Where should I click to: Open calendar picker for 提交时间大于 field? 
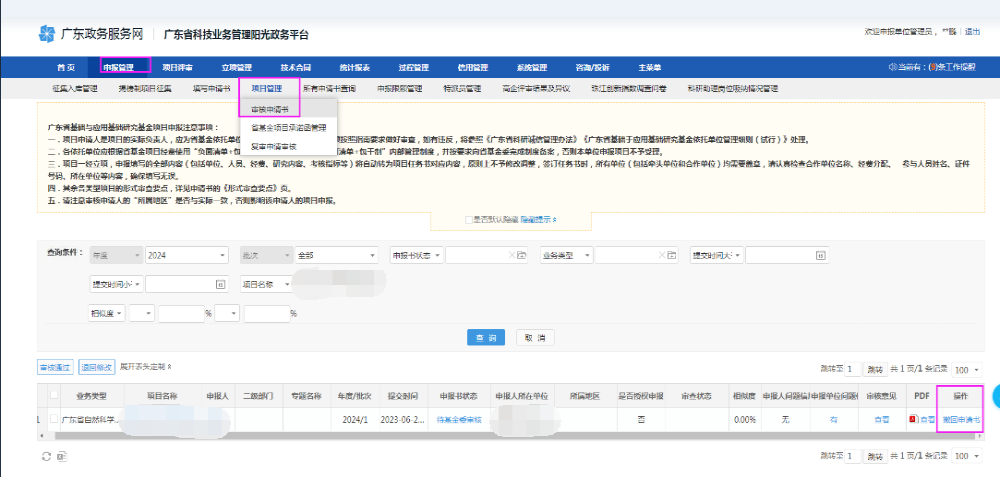[x=820, y=255]
